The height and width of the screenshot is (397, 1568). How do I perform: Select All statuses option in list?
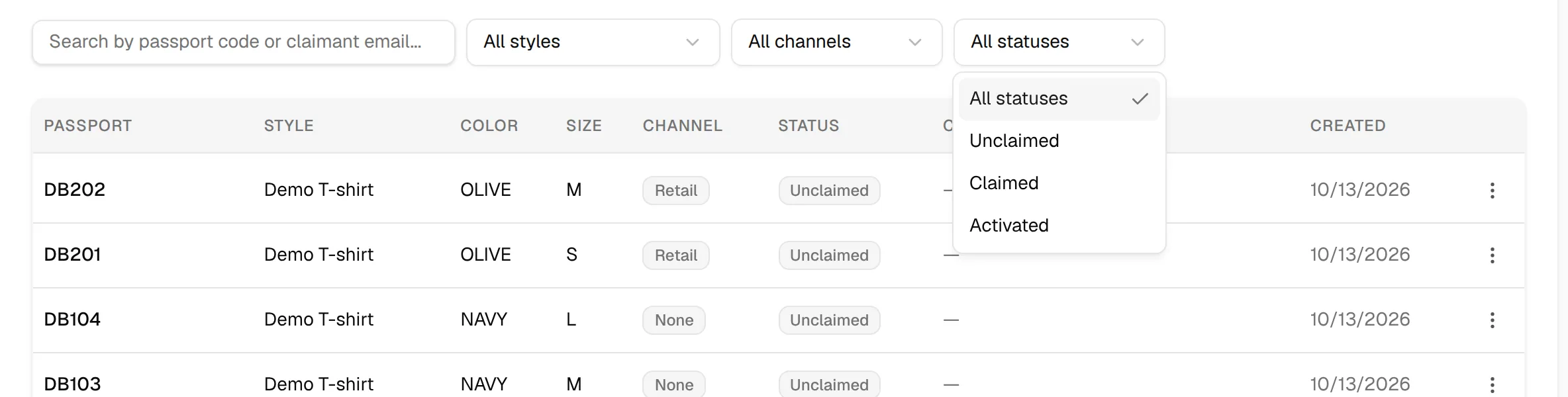pyautogui.click(x=1059, y=99)
